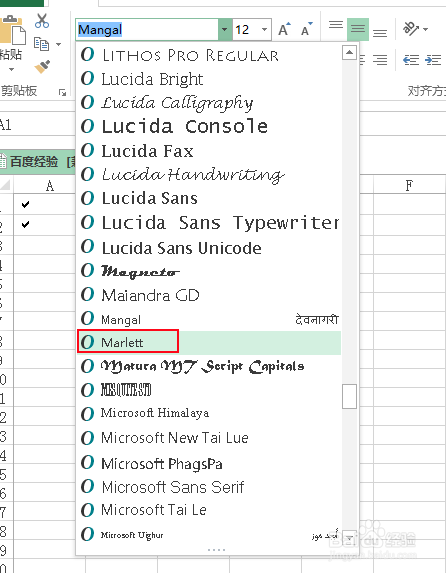The image size is (446, 573).
Task: Choose Lucida Calligraphy font
Action: coord(209,103)
